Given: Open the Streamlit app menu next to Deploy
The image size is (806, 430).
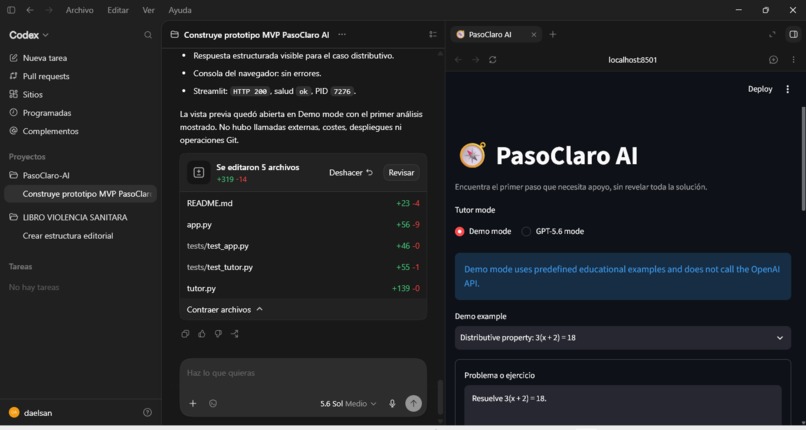Looking at the screenshot, I should pos(787,89).
